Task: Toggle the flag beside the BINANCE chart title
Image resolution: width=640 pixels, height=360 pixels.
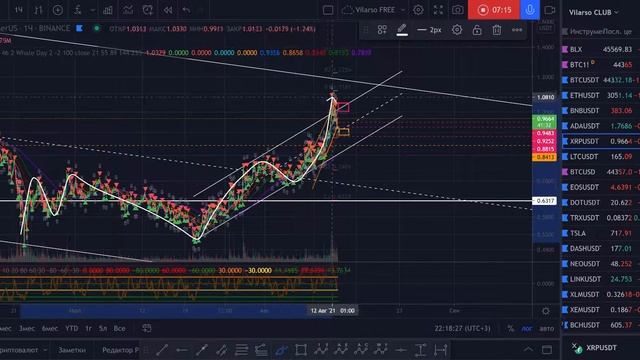Action: tap(80, 28)
